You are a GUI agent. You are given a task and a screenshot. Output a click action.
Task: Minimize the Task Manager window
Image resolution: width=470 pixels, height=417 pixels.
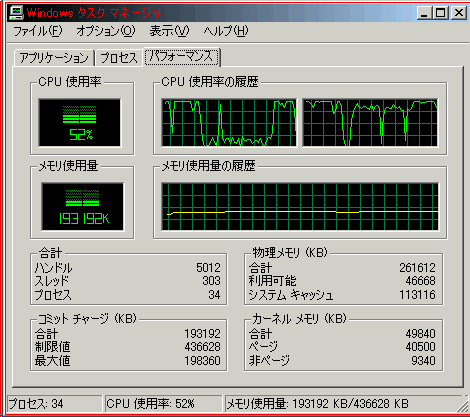[x=424, y=13]
